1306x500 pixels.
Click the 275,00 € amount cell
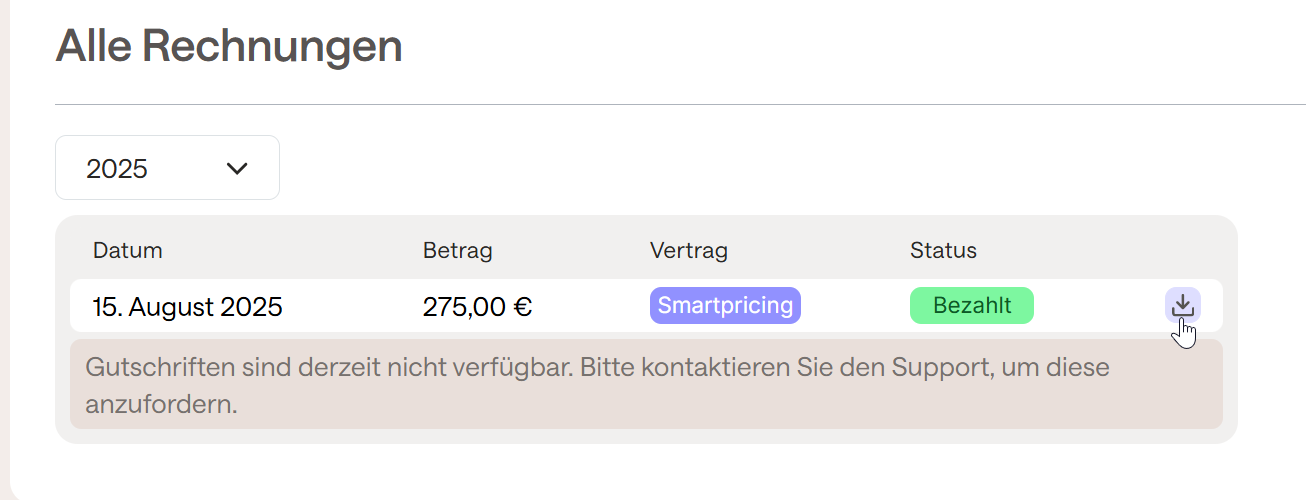(x=477, y=306)
